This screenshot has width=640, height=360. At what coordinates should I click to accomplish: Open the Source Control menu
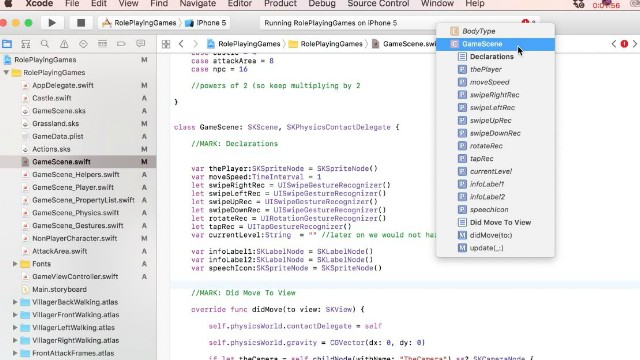click(x=378, y=4)
